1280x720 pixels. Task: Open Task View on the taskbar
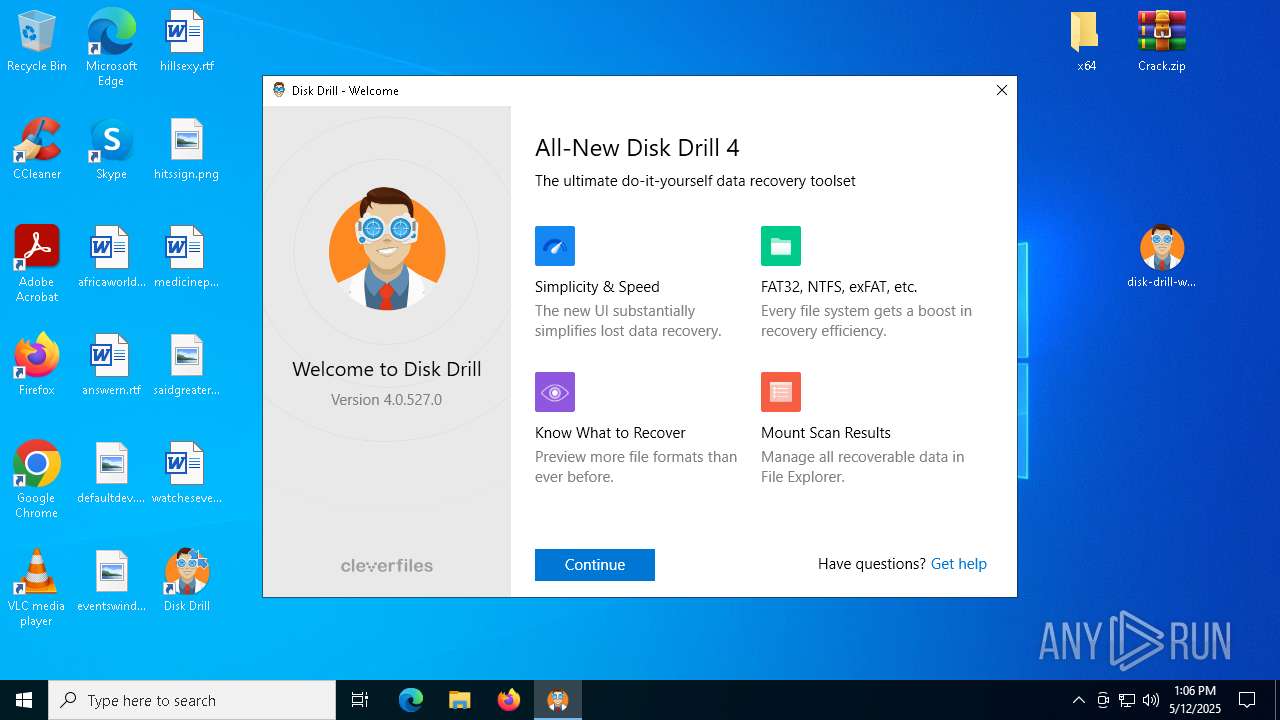click(x=360, y=700)
